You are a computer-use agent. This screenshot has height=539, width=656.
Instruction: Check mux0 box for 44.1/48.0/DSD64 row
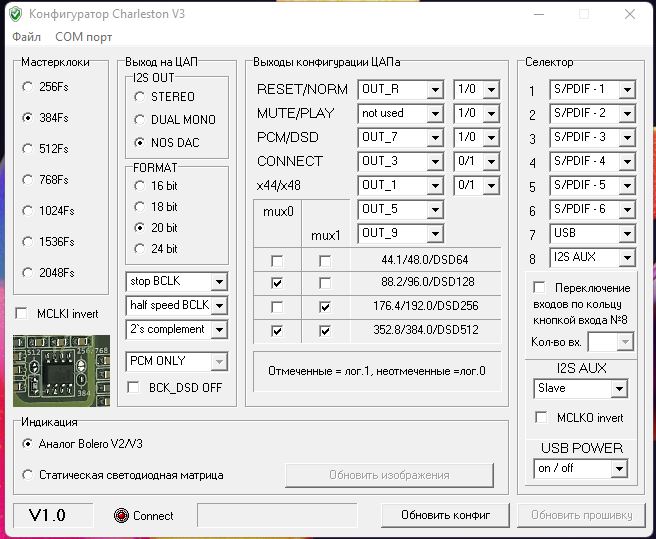pos(277,260)
